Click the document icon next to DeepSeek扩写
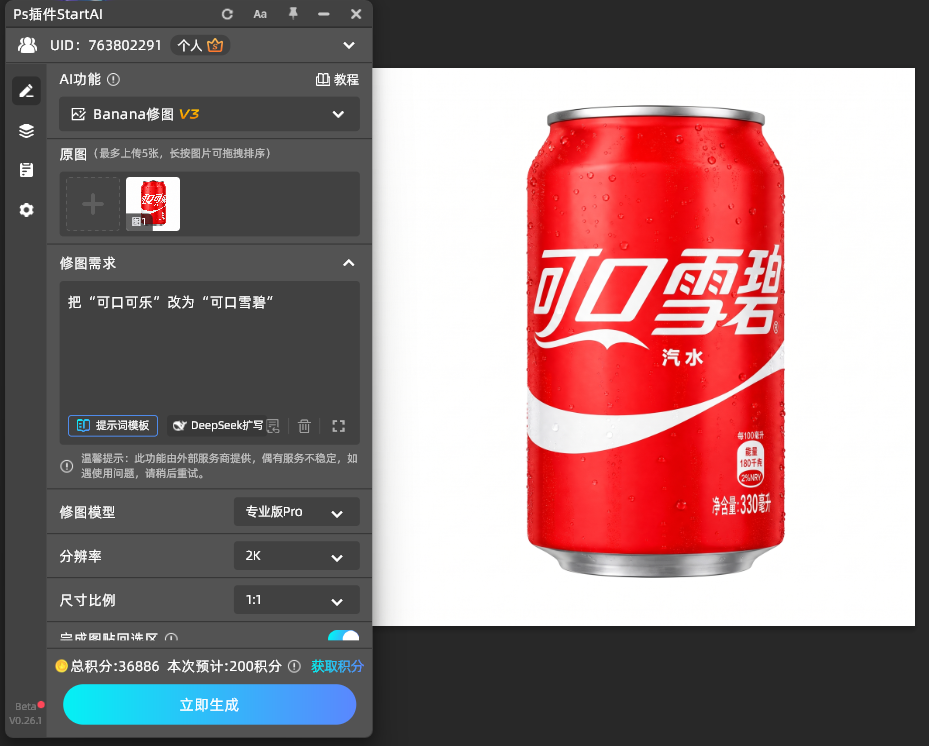This screenshot has width=929, height=746. pos(273,426)
